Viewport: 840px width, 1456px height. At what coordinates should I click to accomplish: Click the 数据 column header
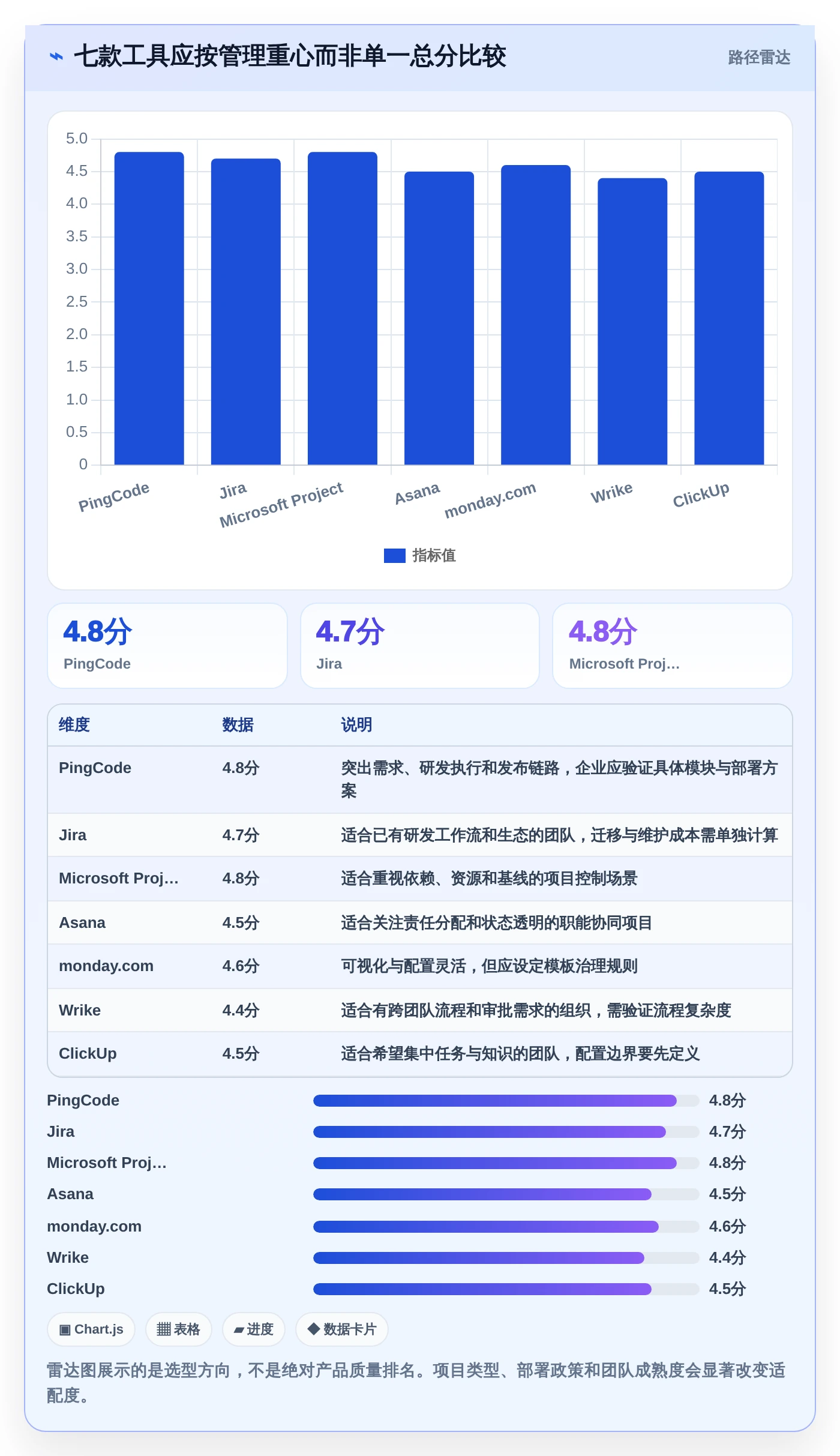pyautogui.click(x=238, y=725)
